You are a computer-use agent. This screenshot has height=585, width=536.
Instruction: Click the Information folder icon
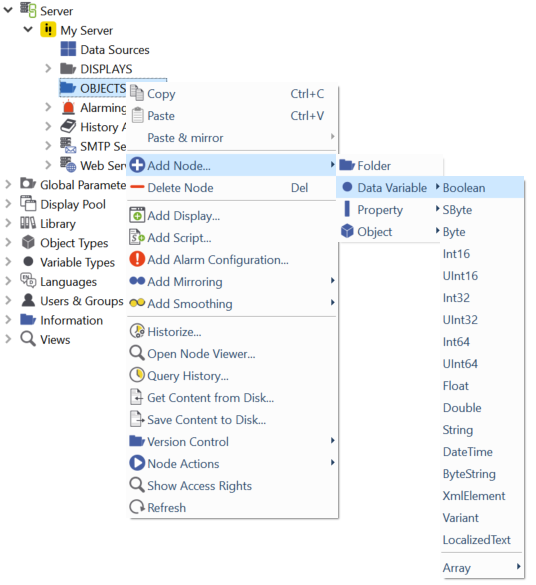click(28, 319)
